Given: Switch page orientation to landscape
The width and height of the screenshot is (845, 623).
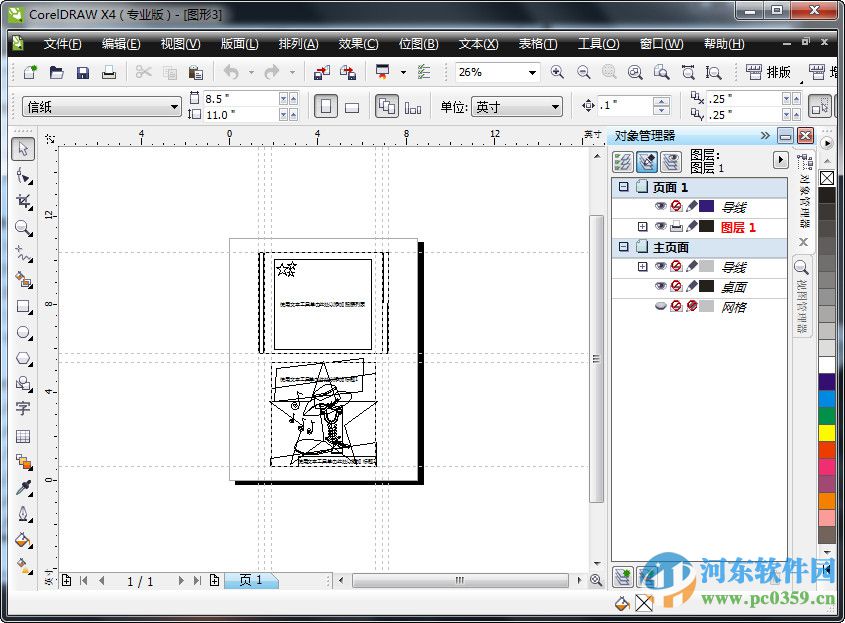Looking at the screenshot, I should (351, 107).
